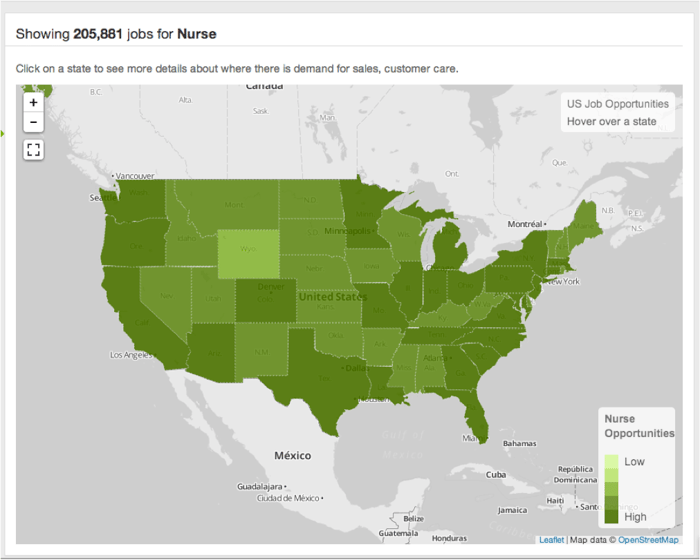The image size is (700, 560).
Task: Click the darkest High legend swatch
Action: pos(611,516)
